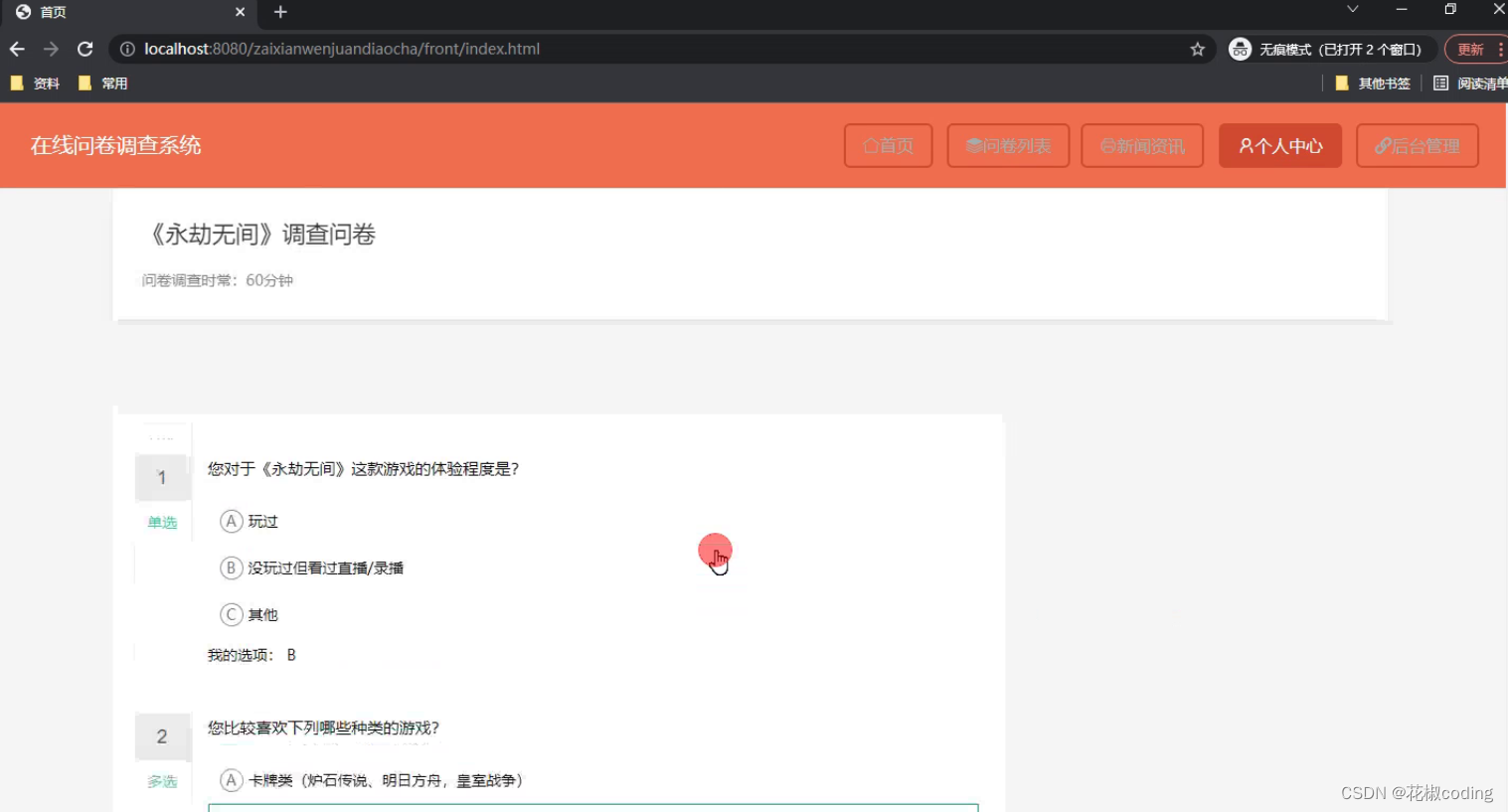Open the 阅读清单 reading list
Image resolution: width=1508 pixels, height=812 pixels.
point(1470,83)
